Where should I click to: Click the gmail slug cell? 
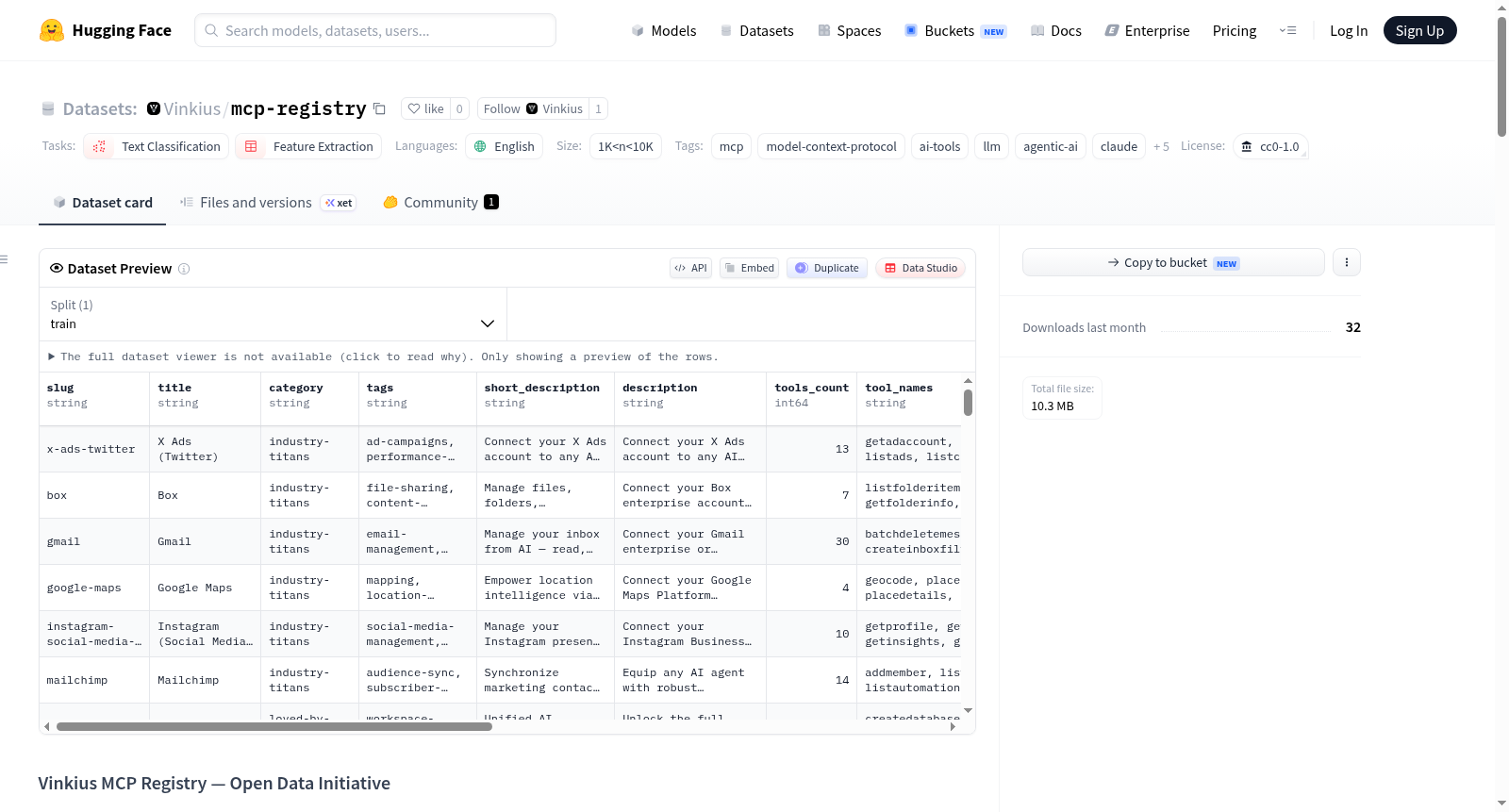94,541
